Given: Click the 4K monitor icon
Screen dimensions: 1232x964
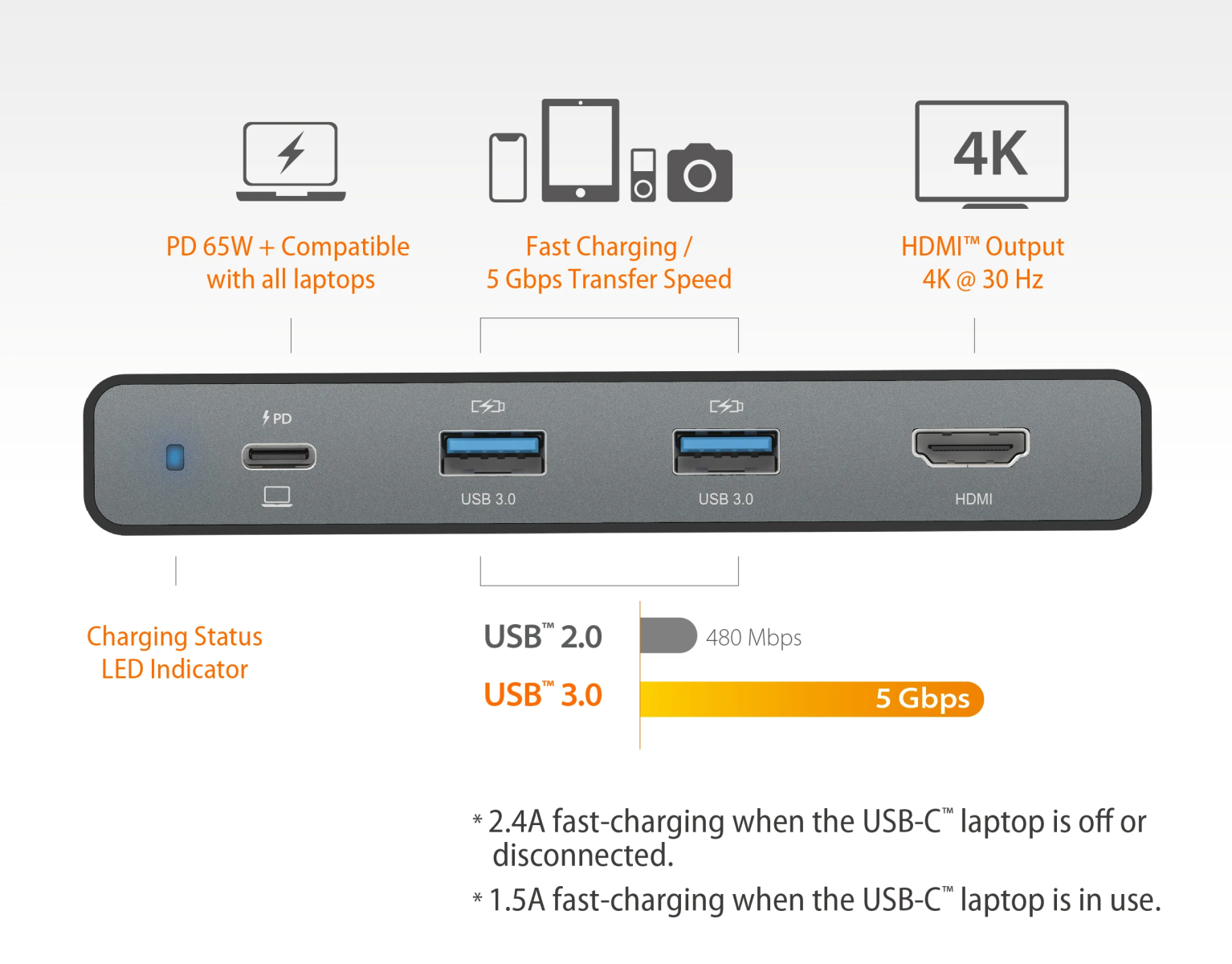Looking at the screenshot, I should [992, 154].
